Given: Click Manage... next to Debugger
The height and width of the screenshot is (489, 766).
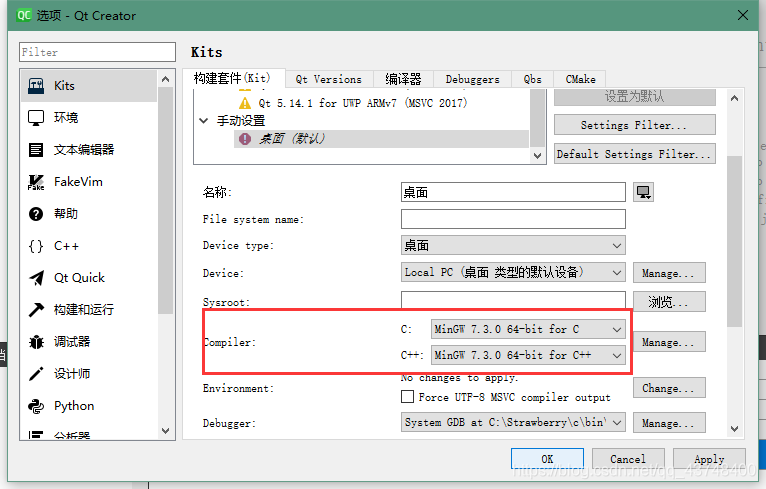Looking at the screenshot, I should 669,423.
